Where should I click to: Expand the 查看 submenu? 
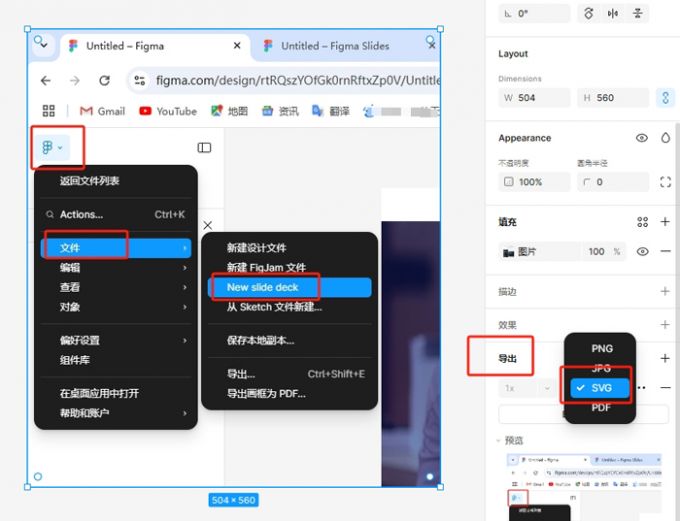[115, 287]
